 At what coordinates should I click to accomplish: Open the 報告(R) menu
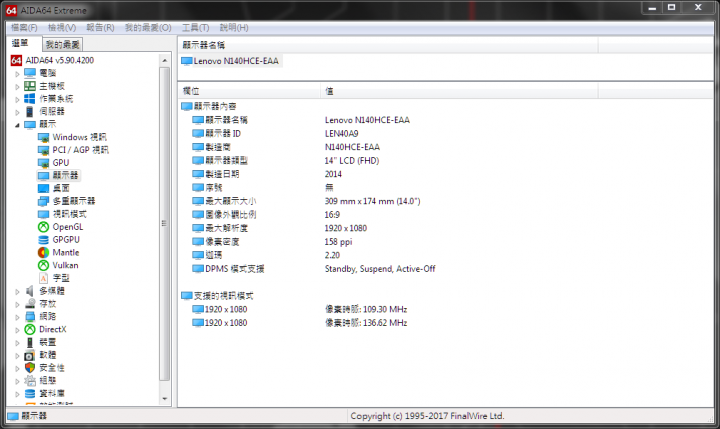(100, 28)
